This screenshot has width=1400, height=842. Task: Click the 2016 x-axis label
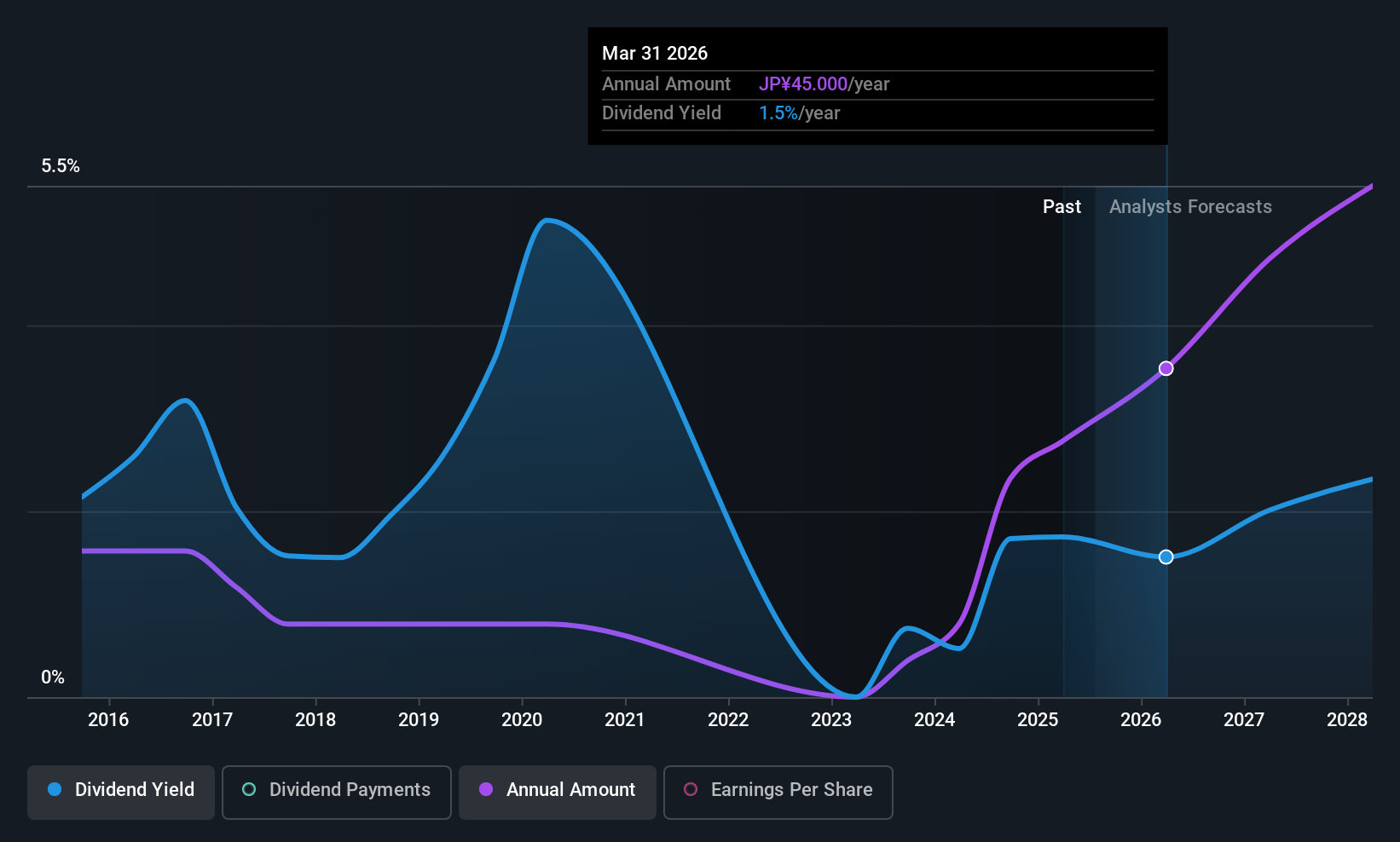click(108, 720)
